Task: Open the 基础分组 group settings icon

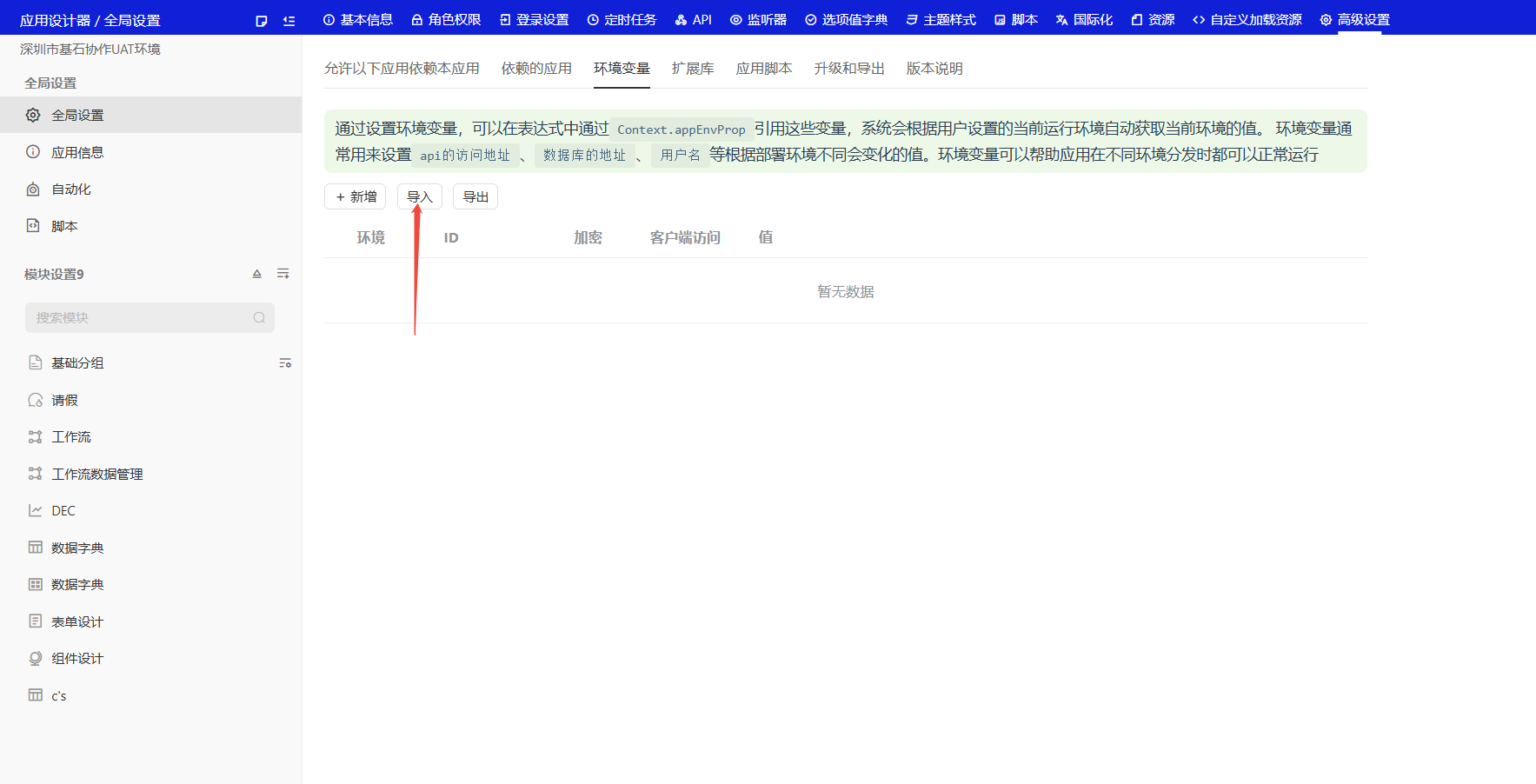Action: pyautogui.click(x=285, y=363)
